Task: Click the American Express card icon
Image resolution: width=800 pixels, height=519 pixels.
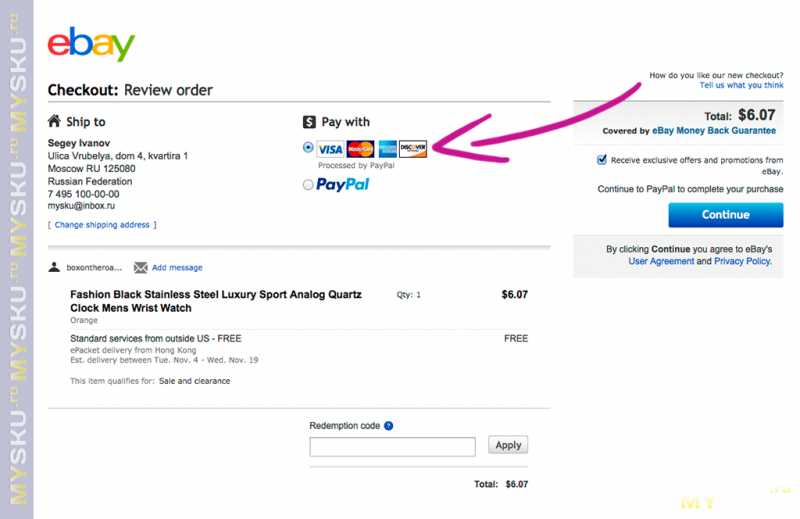Action: coord(388,149)
